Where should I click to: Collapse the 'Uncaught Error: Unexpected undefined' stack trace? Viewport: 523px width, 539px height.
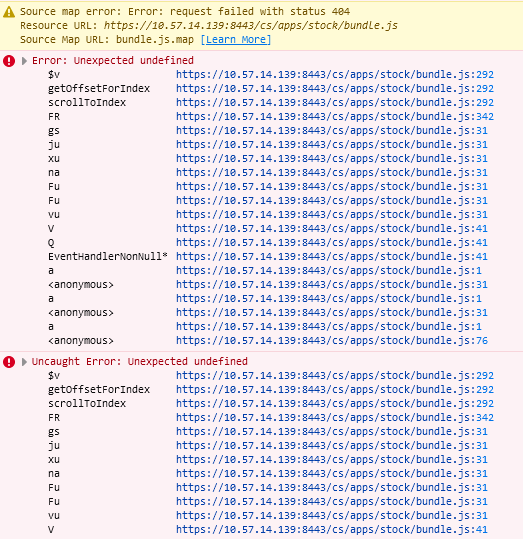(x=24, y=362)
